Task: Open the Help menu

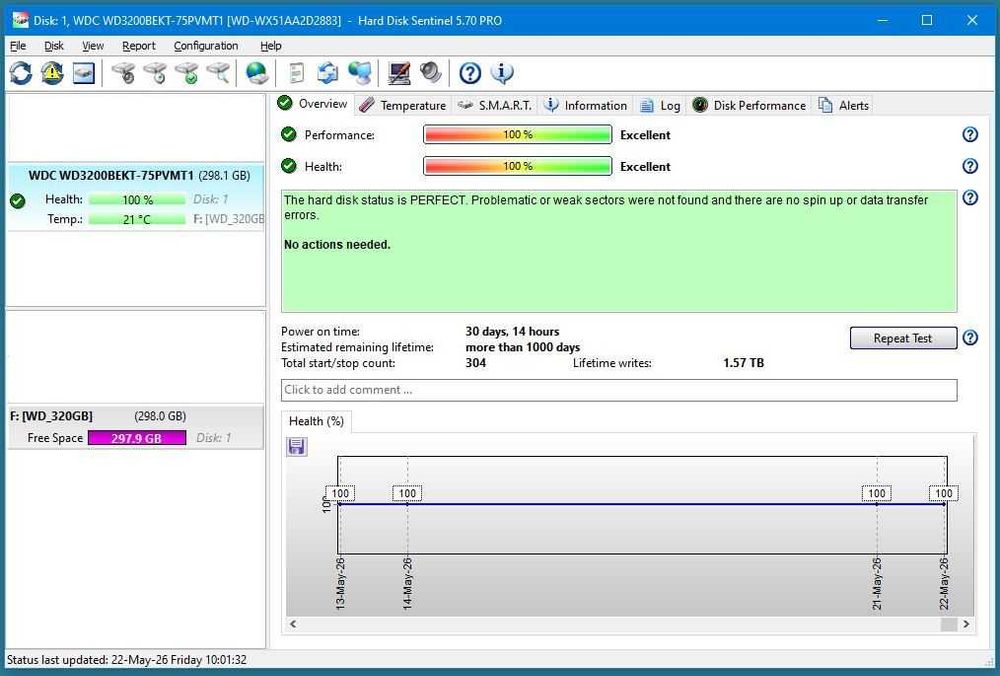Action: pyautogui.click(x=270, y=46)
